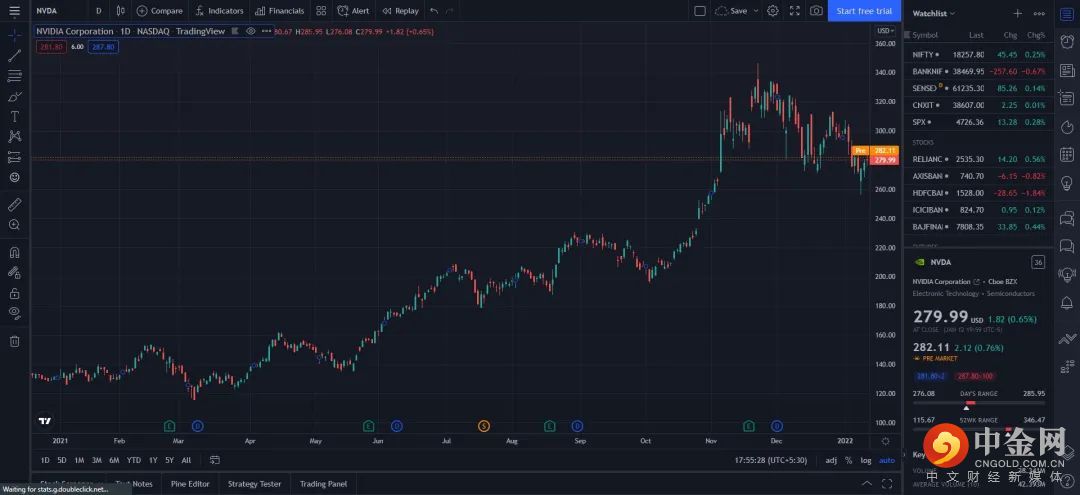Undo the last chart action
This screenshot has width=1080, height=495.
(x=433, y=11)
